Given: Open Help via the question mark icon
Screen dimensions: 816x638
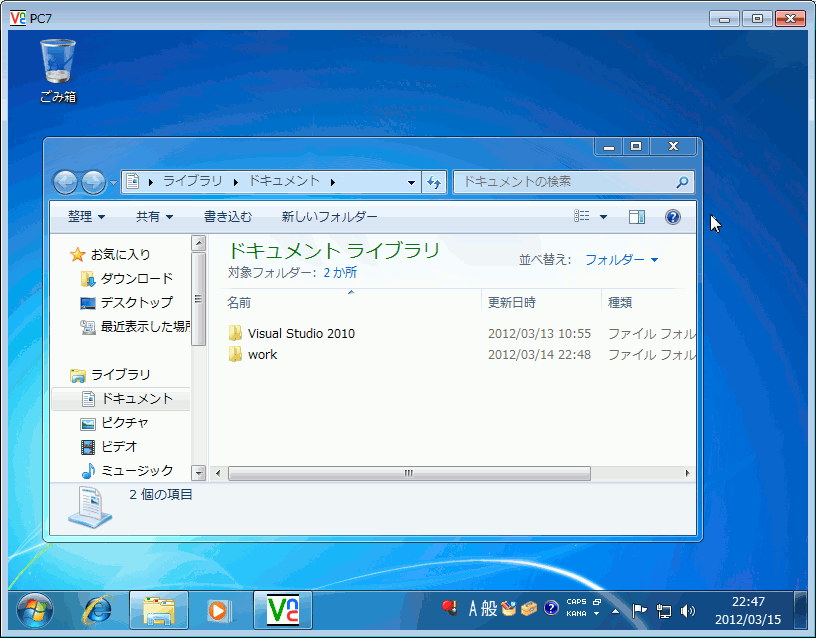Looking at the screenshot, I should pyautogui.click(x=672, y=217).
